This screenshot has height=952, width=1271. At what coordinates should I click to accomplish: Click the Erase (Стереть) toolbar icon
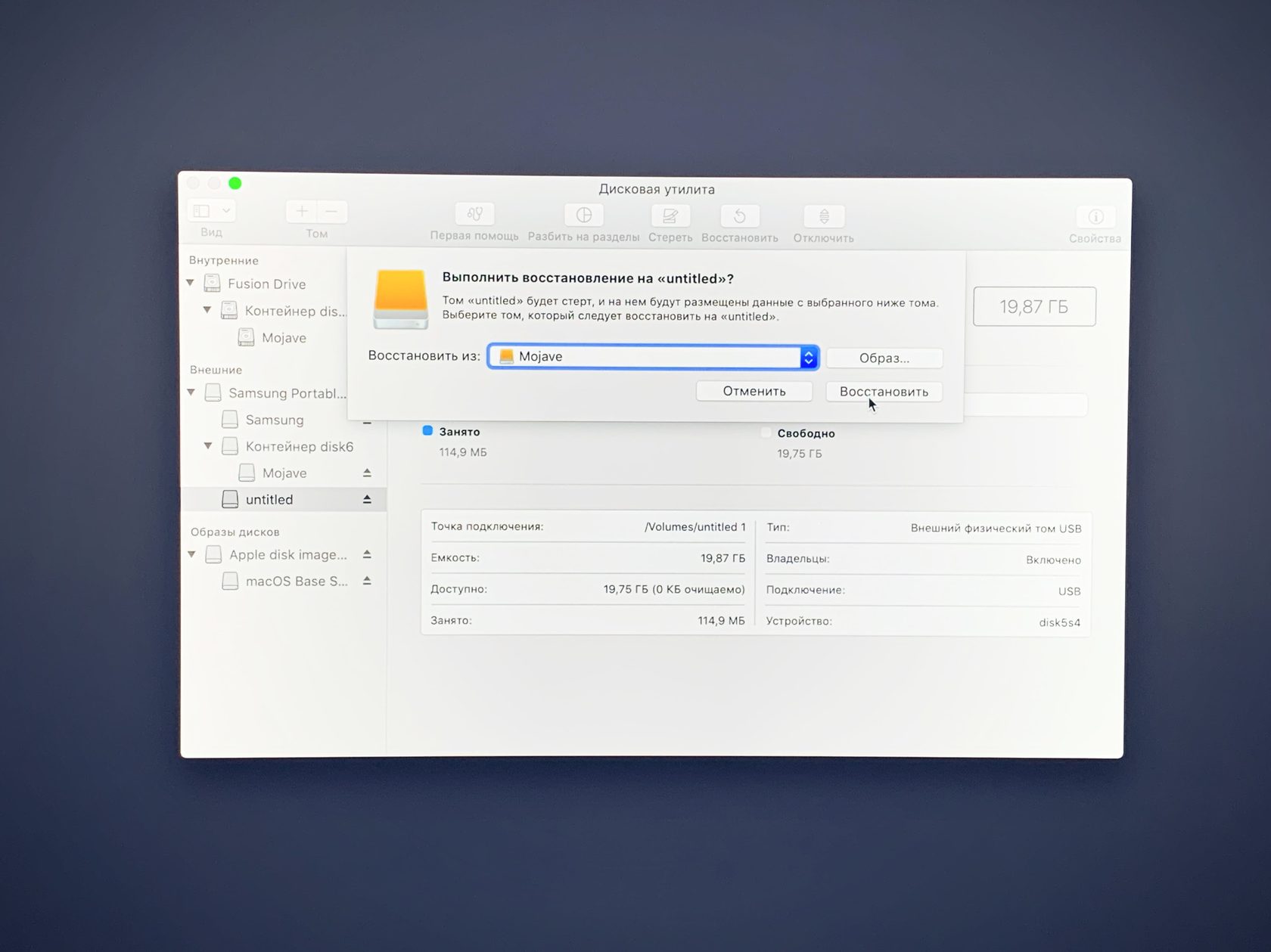670,216
